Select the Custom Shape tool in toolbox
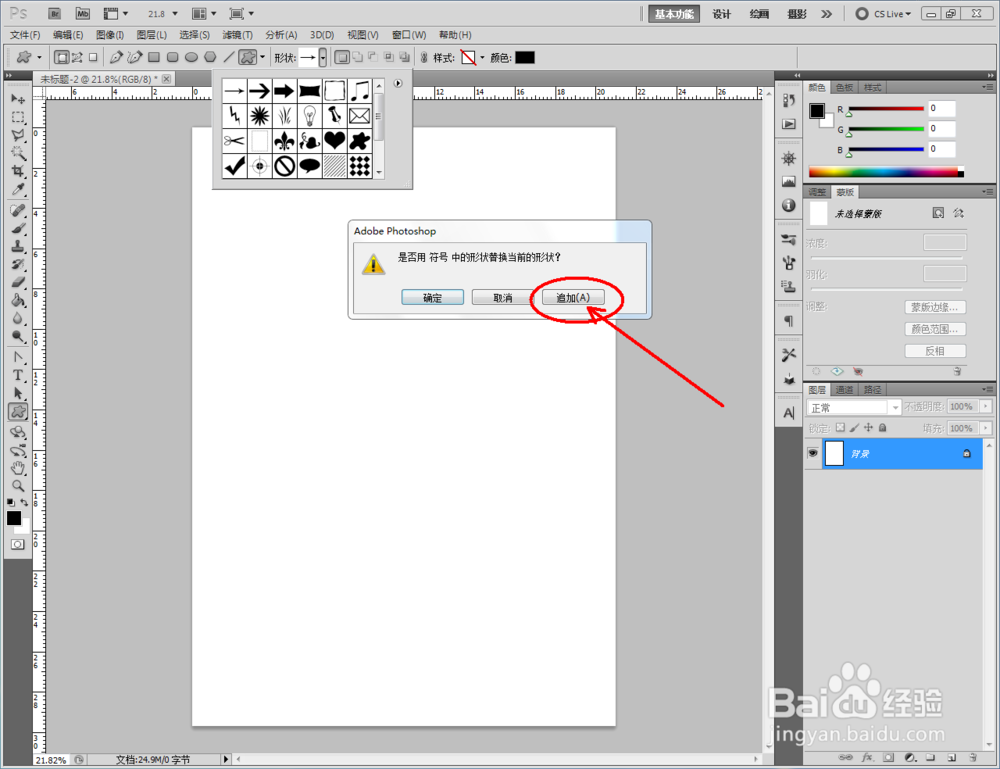Image resolution: width=1000 pixels, height=769 pixels. pyautogui.click(x=18, y=412)
